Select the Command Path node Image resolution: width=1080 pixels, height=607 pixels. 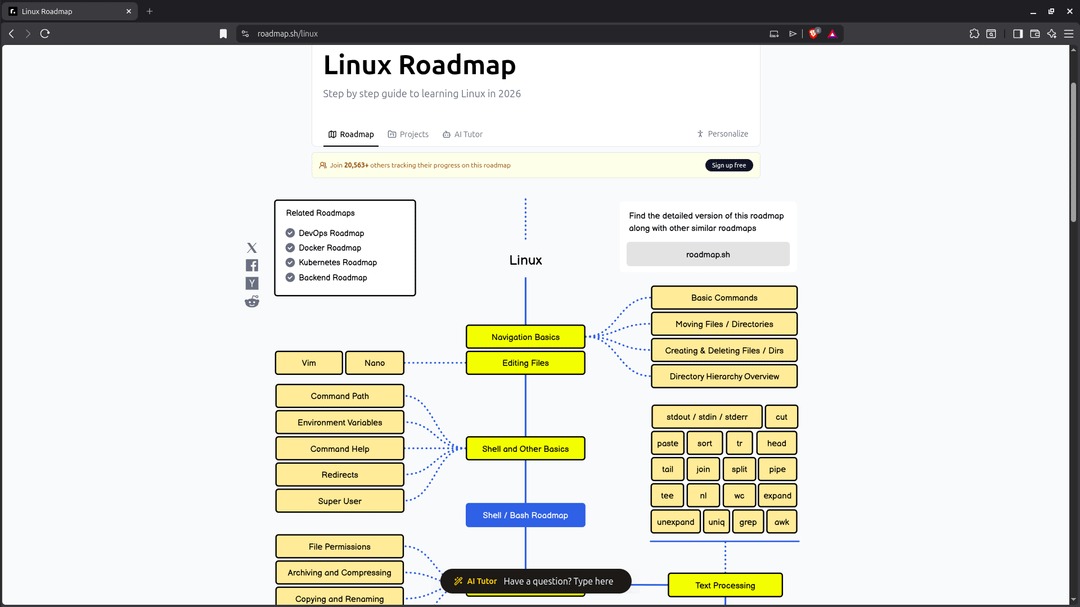340,396
